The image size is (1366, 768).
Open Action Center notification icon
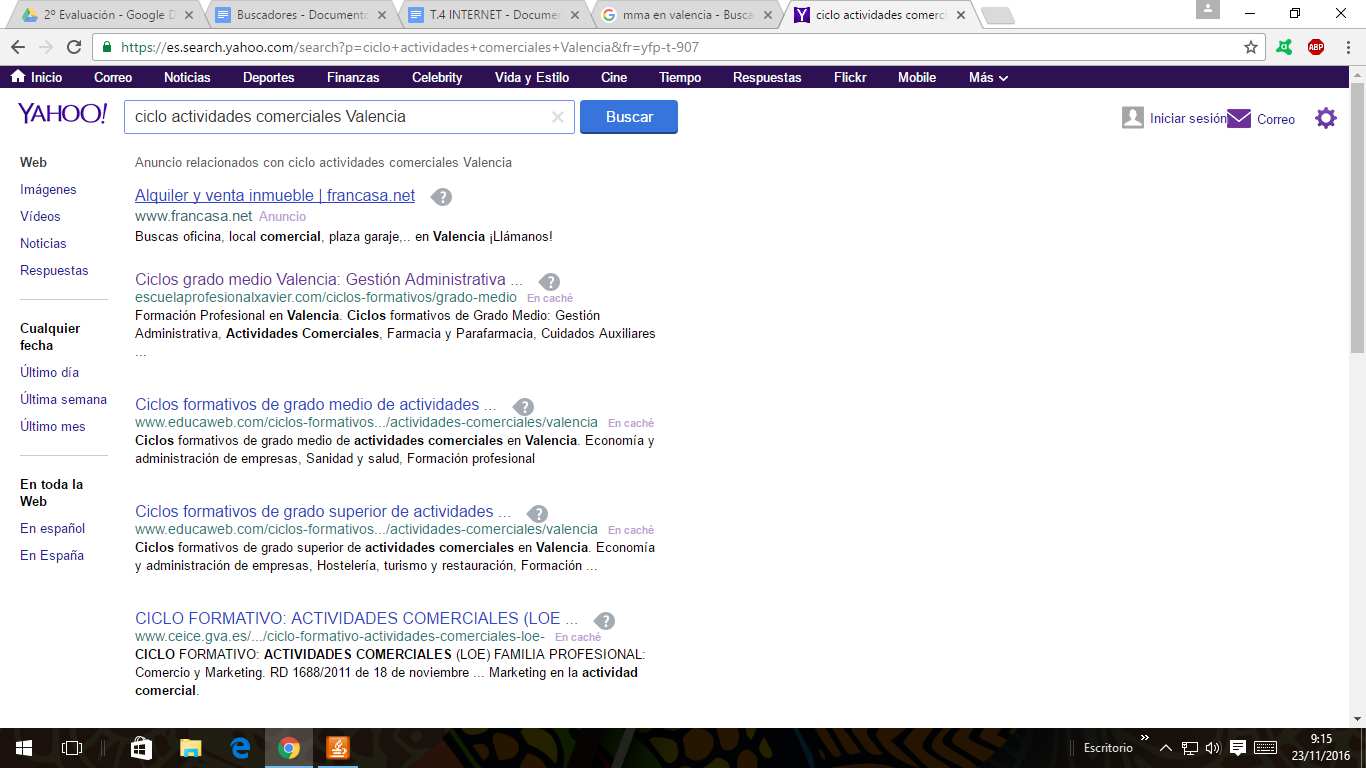(1237, 748)
